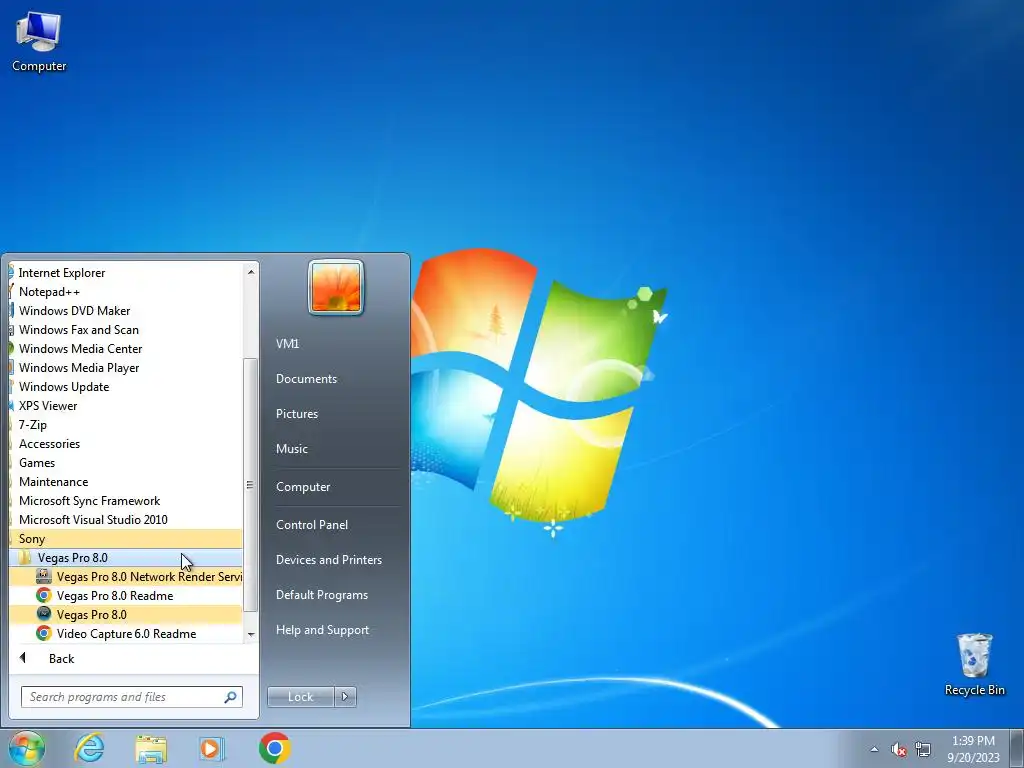Click the search magnifier icon

pyautogui.click(x=230, y=697)
